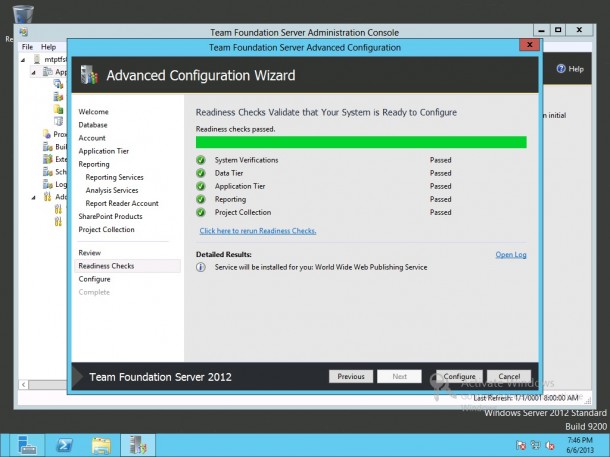Minimize the Administration Console window

pyautogui.click(x=541, y=30)
